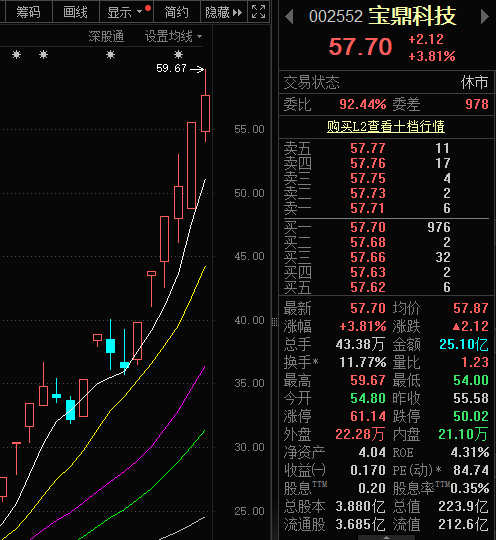Click 买一 volume 976

pos(439,227)
